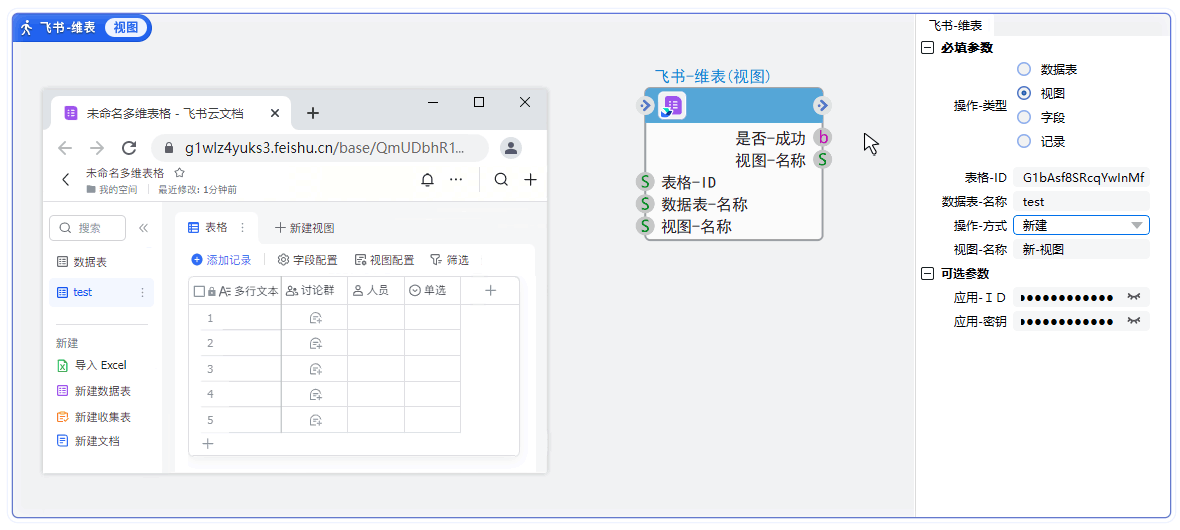Image resolution: width=1180 pixels, height=530 pixels.
Task: Click the 数据表-名称 input string pin
Action: pos(645,204)
